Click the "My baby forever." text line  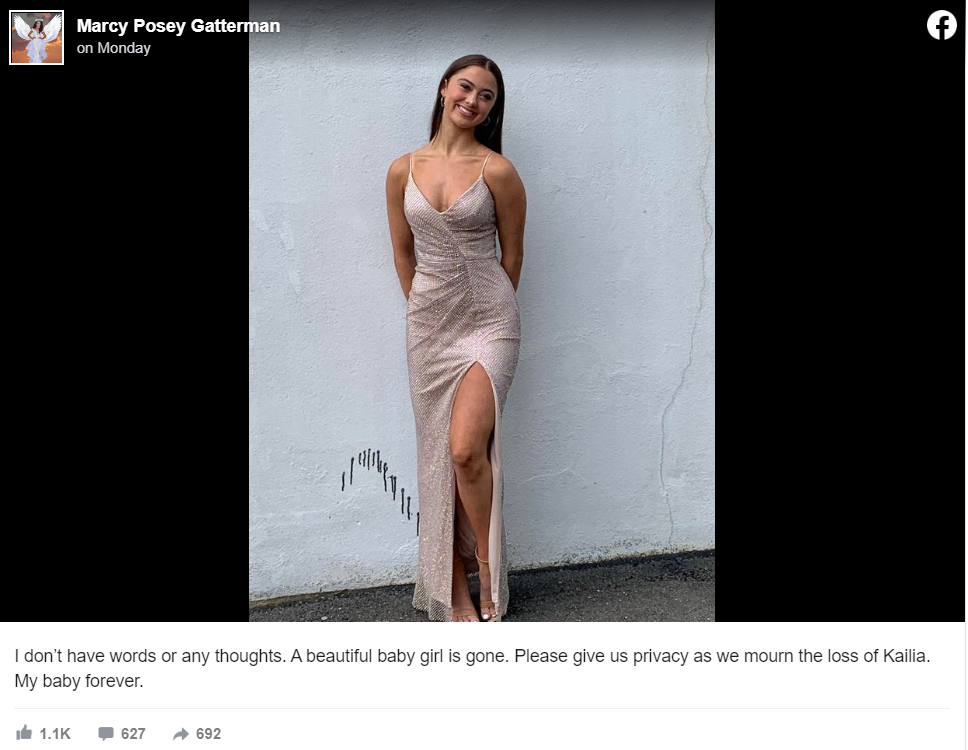coord(79,681)
